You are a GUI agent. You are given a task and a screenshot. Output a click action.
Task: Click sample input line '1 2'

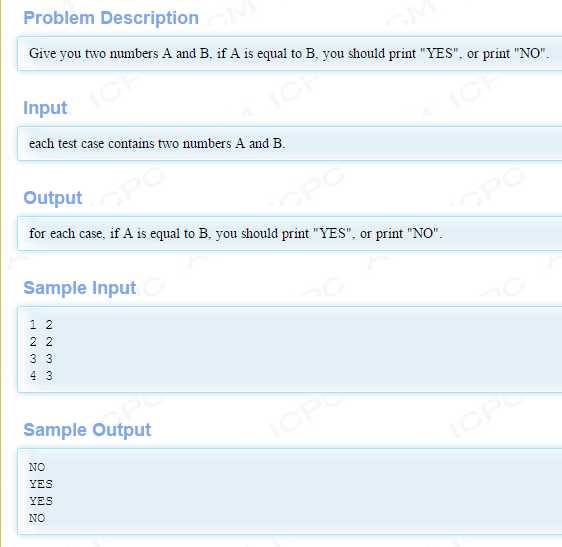[x=41, y=325]
